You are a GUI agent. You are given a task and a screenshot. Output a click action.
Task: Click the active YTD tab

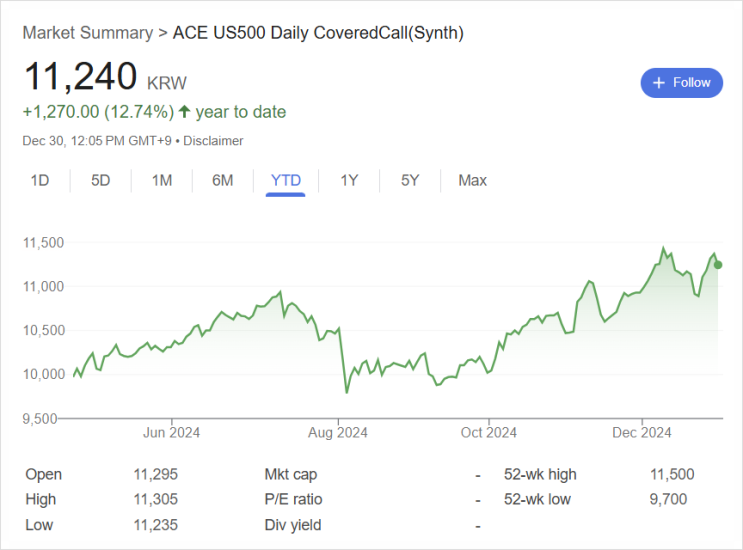[286, 180]
